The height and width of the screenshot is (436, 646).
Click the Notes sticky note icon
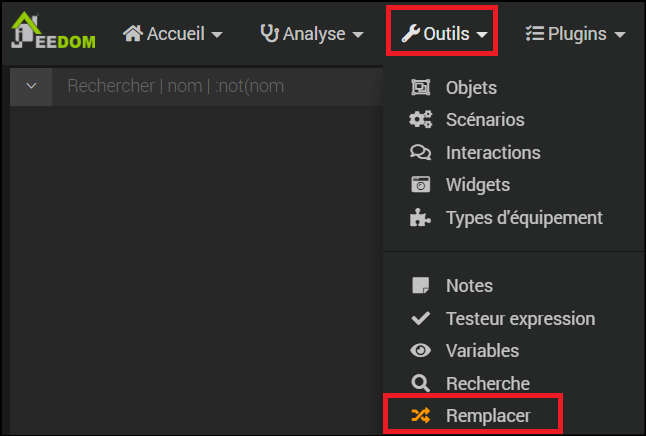(420, 285)
